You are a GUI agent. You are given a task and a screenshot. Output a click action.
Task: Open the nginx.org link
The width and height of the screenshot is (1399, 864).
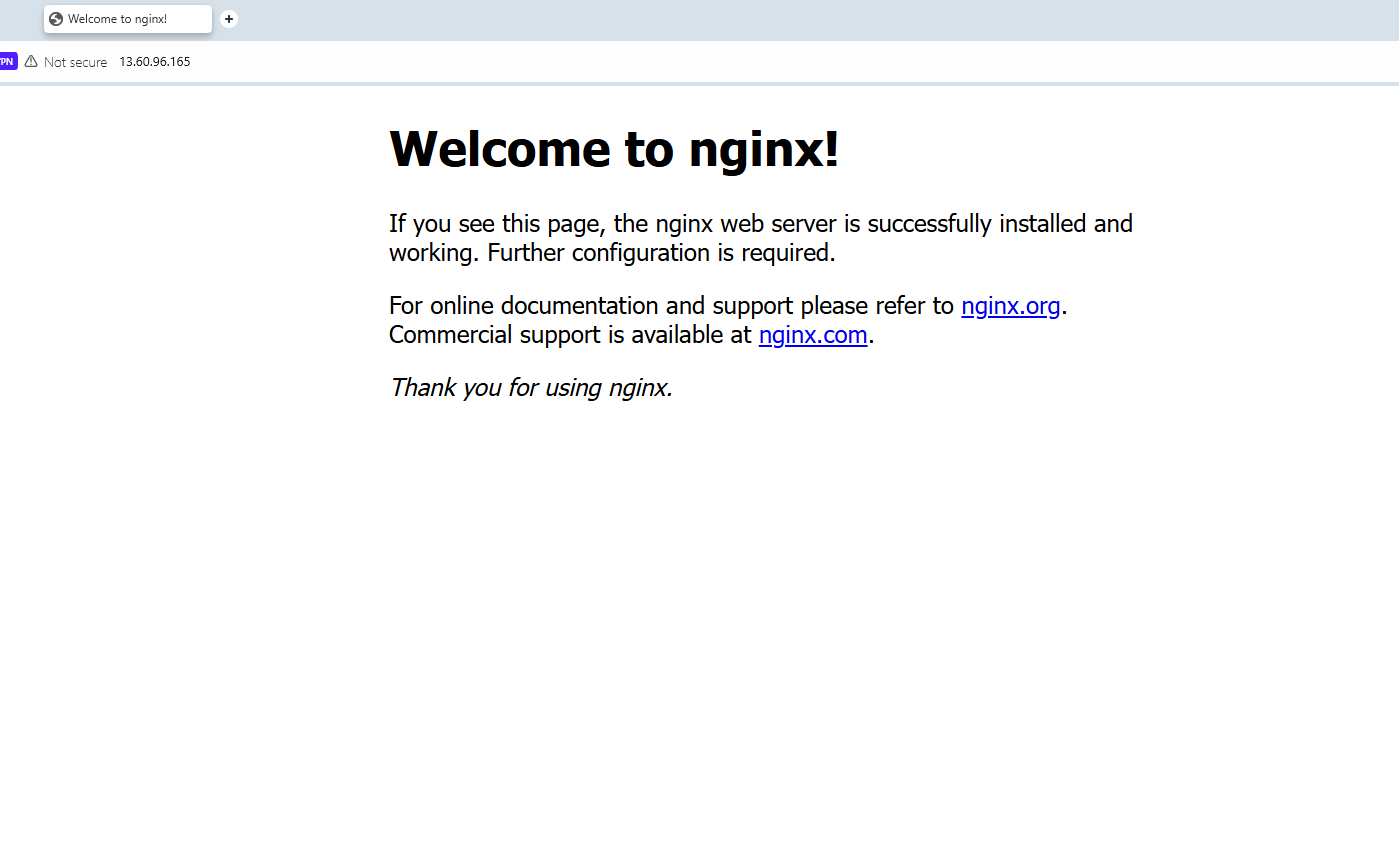1010,306
